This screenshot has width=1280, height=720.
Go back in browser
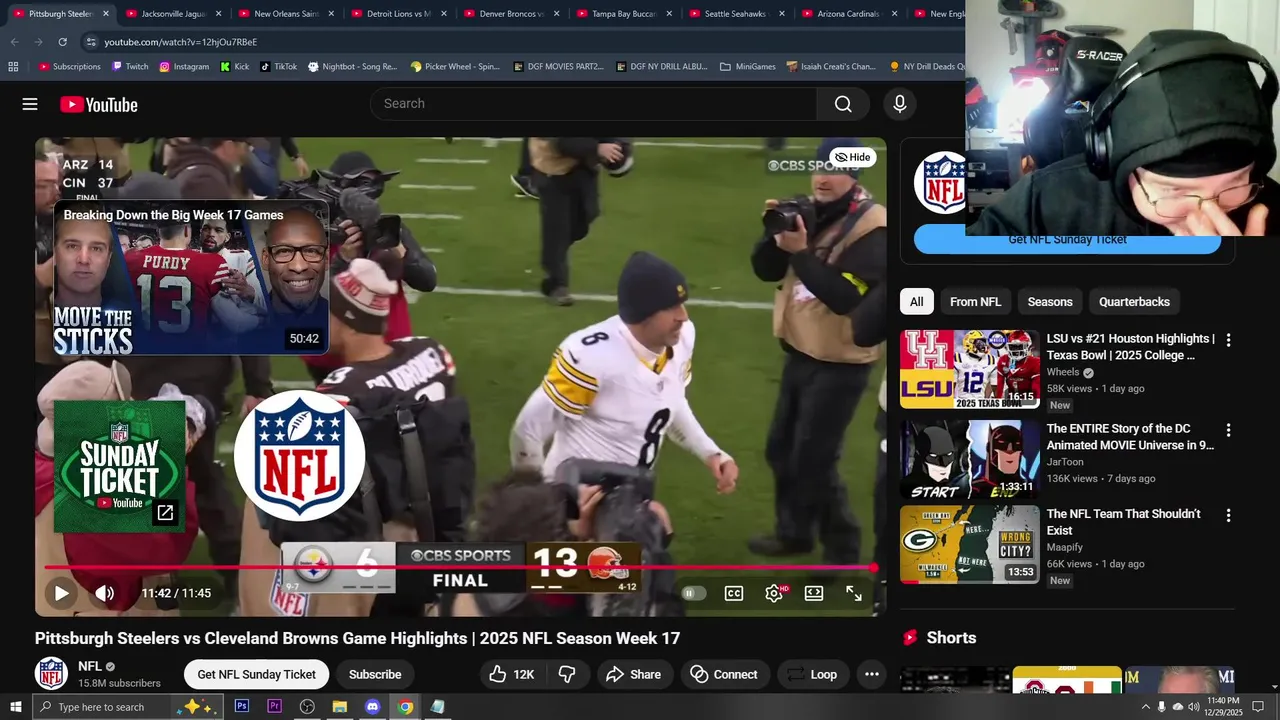coord(14,42)
